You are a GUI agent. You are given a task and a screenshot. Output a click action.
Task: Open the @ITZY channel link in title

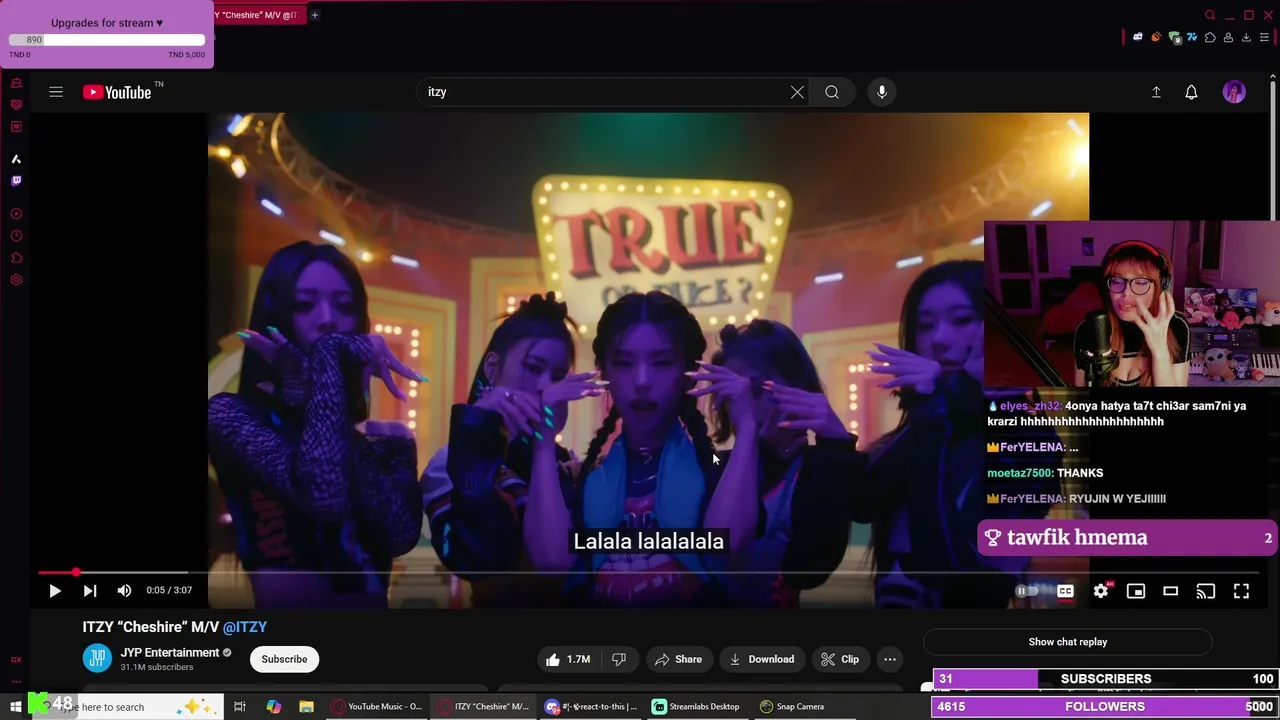(x=245, y=627)
